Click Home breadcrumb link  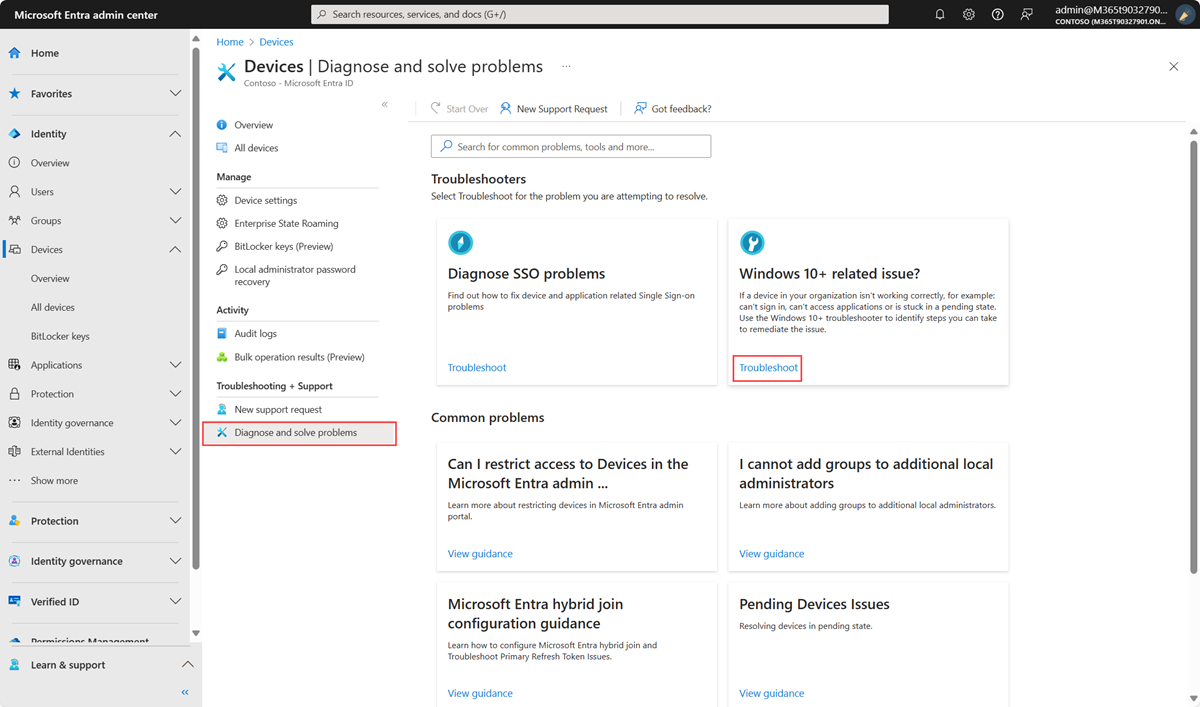click(x=230, y=42)
